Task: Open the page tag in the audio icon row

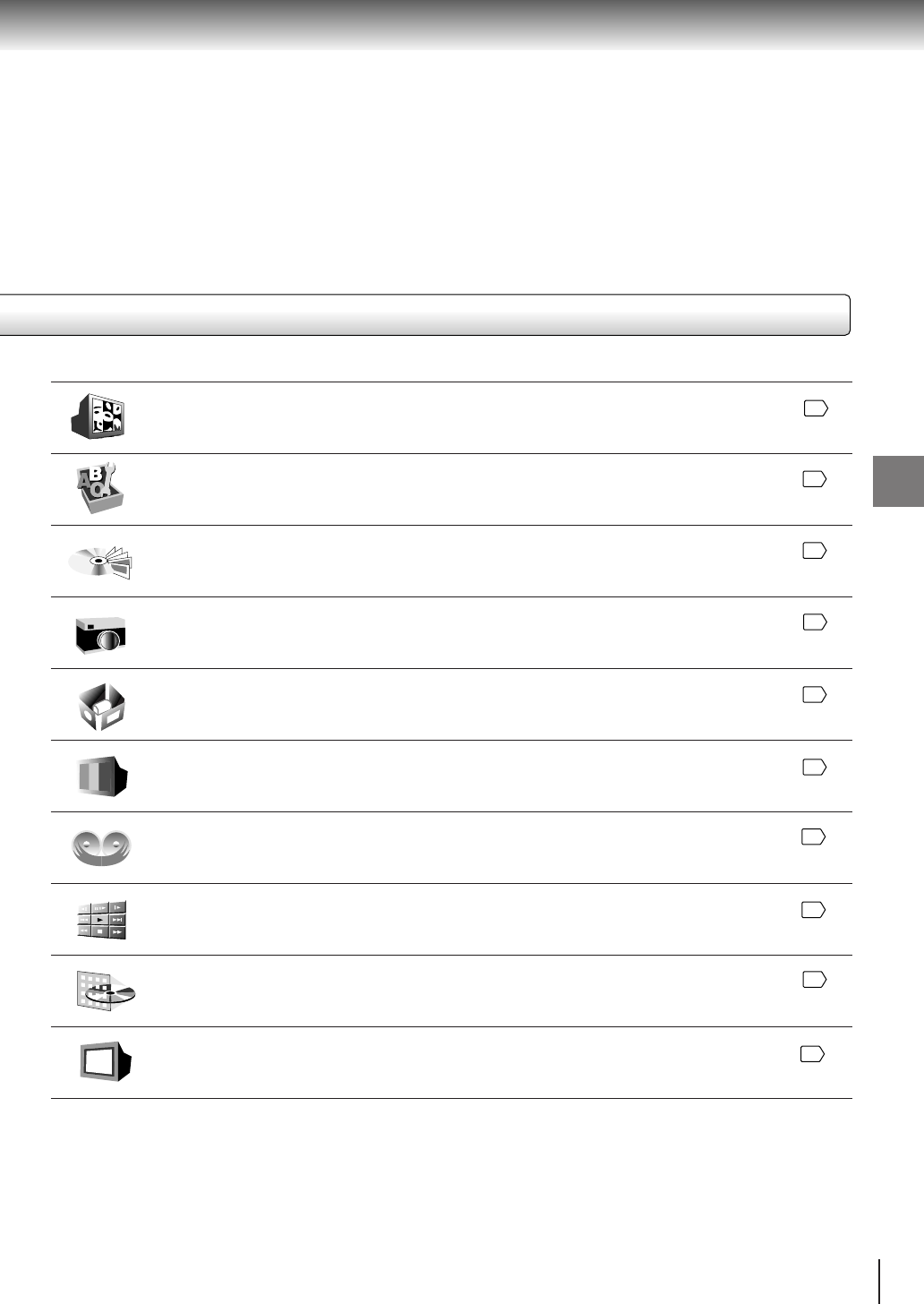Action: (x=813, y=836)
